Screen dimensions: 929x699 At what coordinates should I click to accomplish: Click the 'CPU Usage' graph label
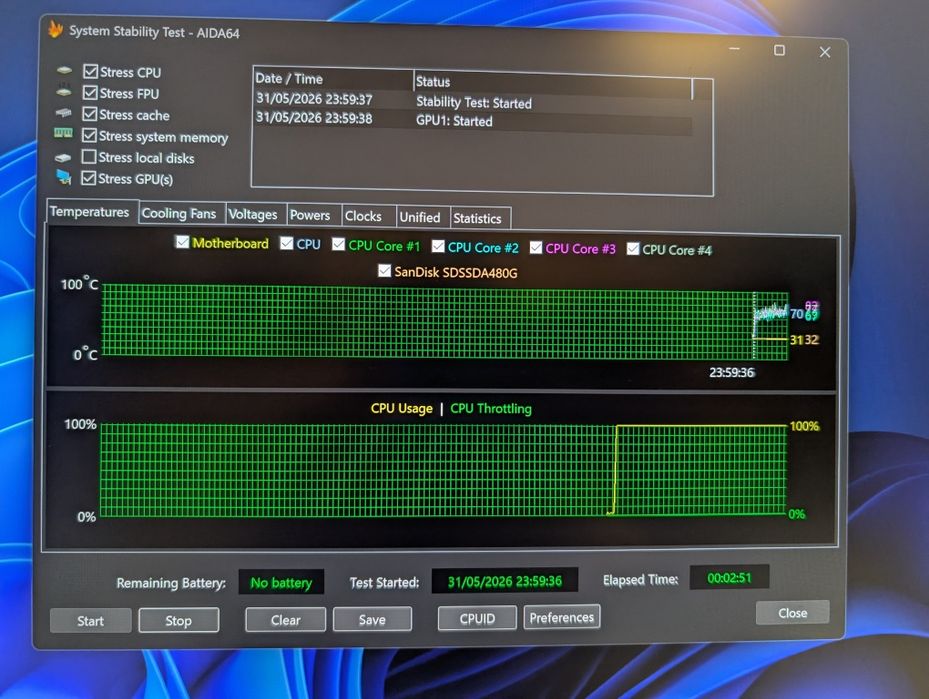click(402, 408)
